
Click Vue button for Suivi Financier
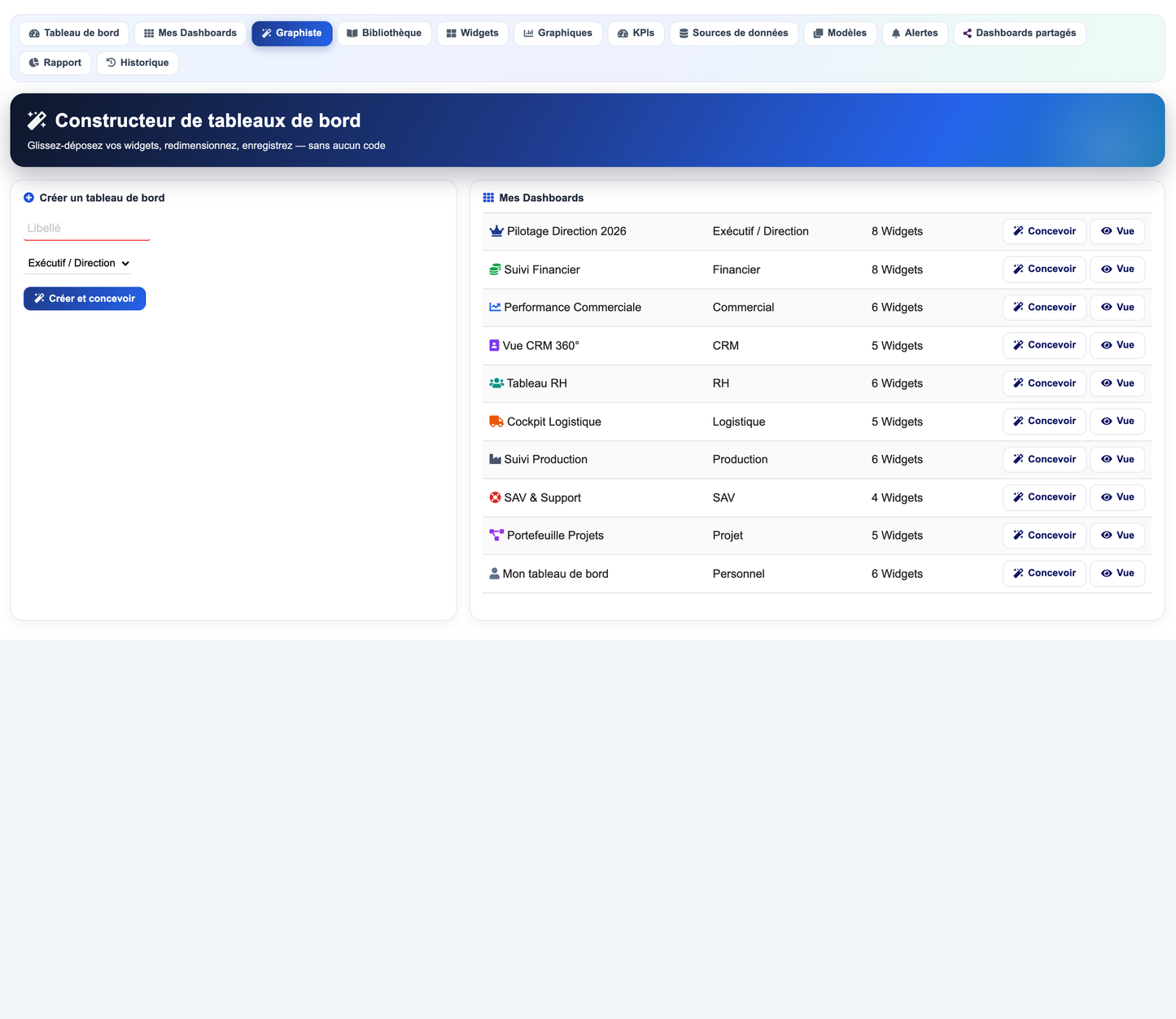click(x=1117, y=269)
